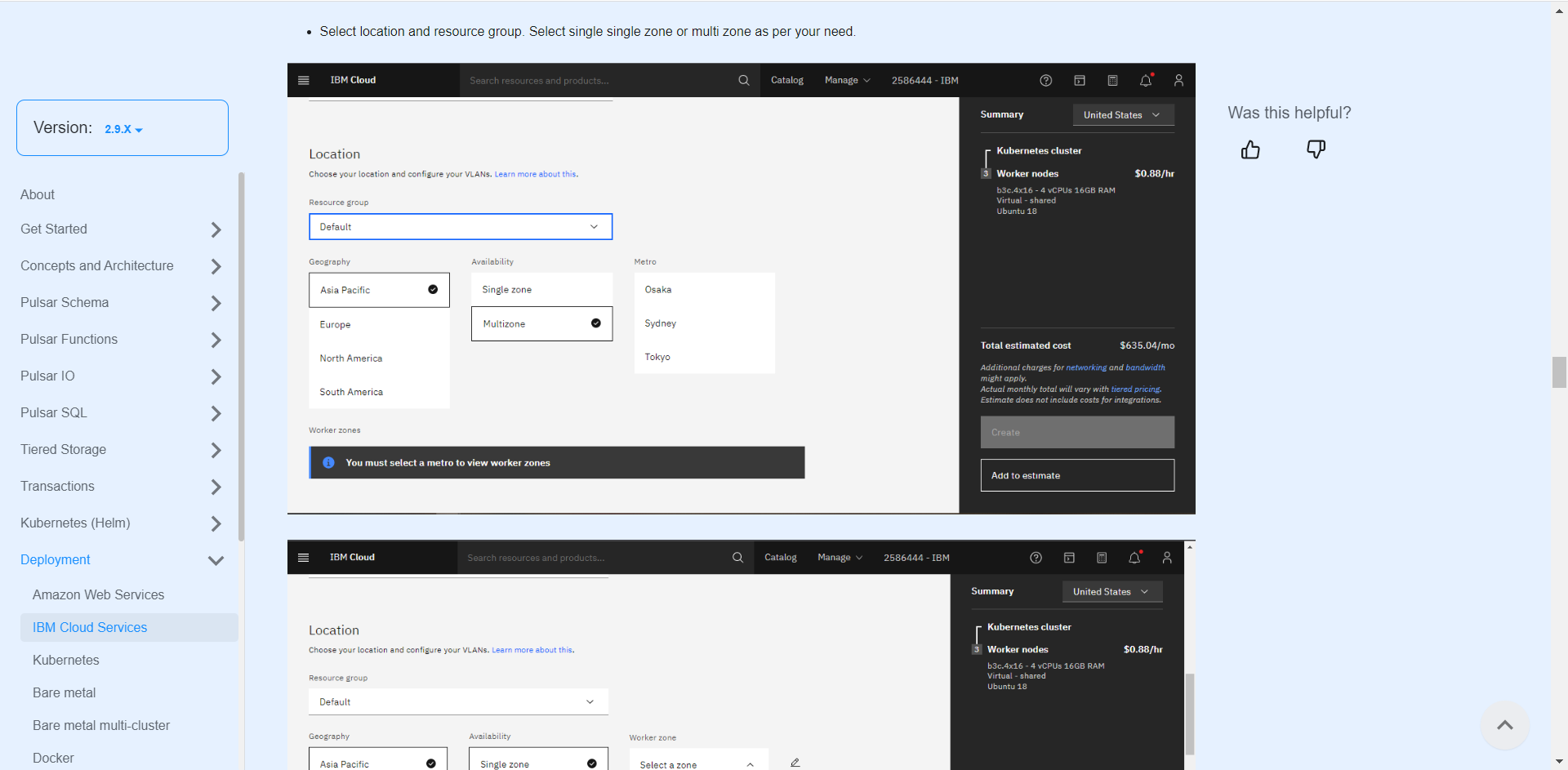Screen dimensions: 1568x770
Task: Open the Version 2.9.X dropdown
Action: pyautogui.click(x=123, y=129)
